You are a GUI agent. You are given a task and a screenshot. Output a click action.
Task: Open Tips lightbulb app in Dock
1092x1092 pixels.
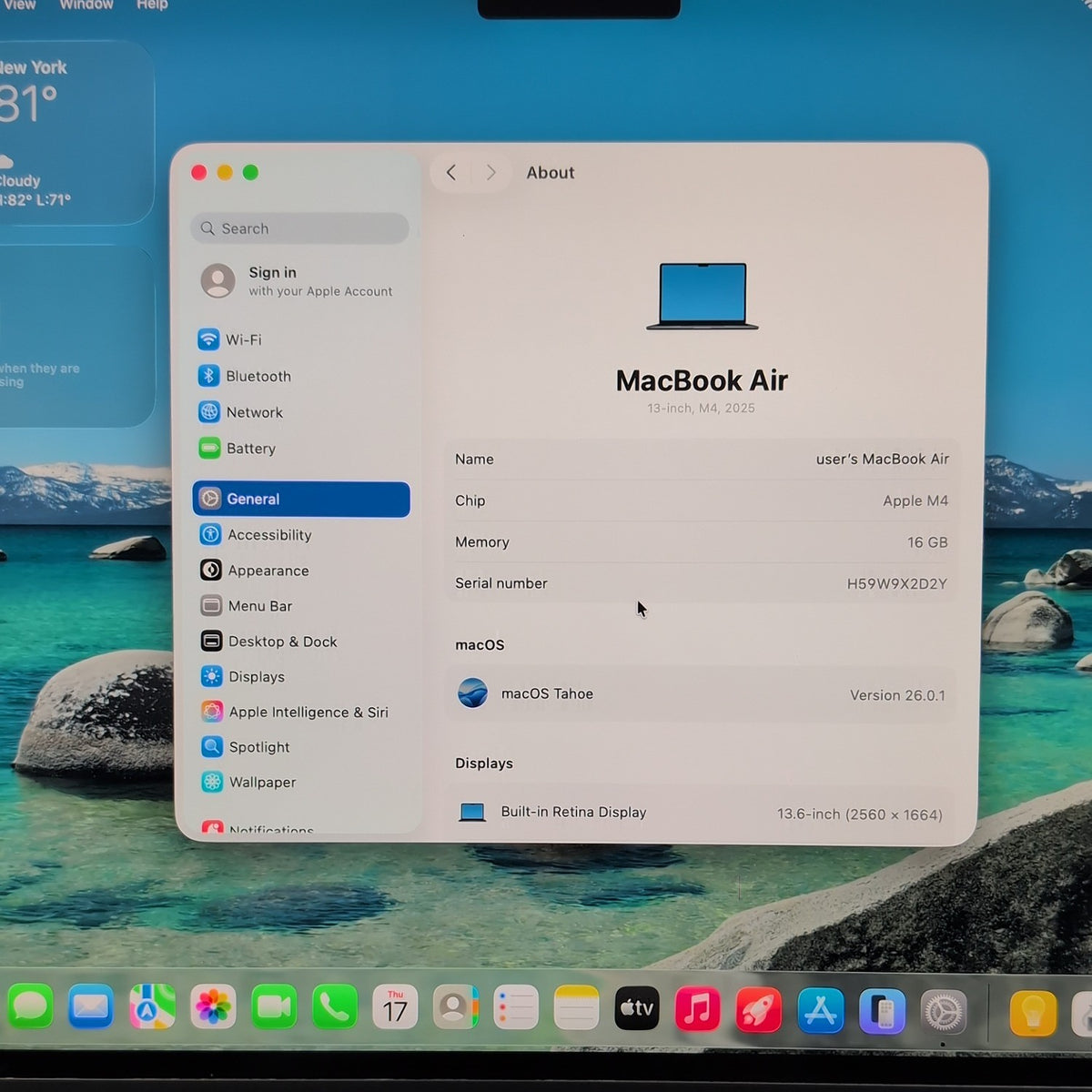coord(1033,1014)
